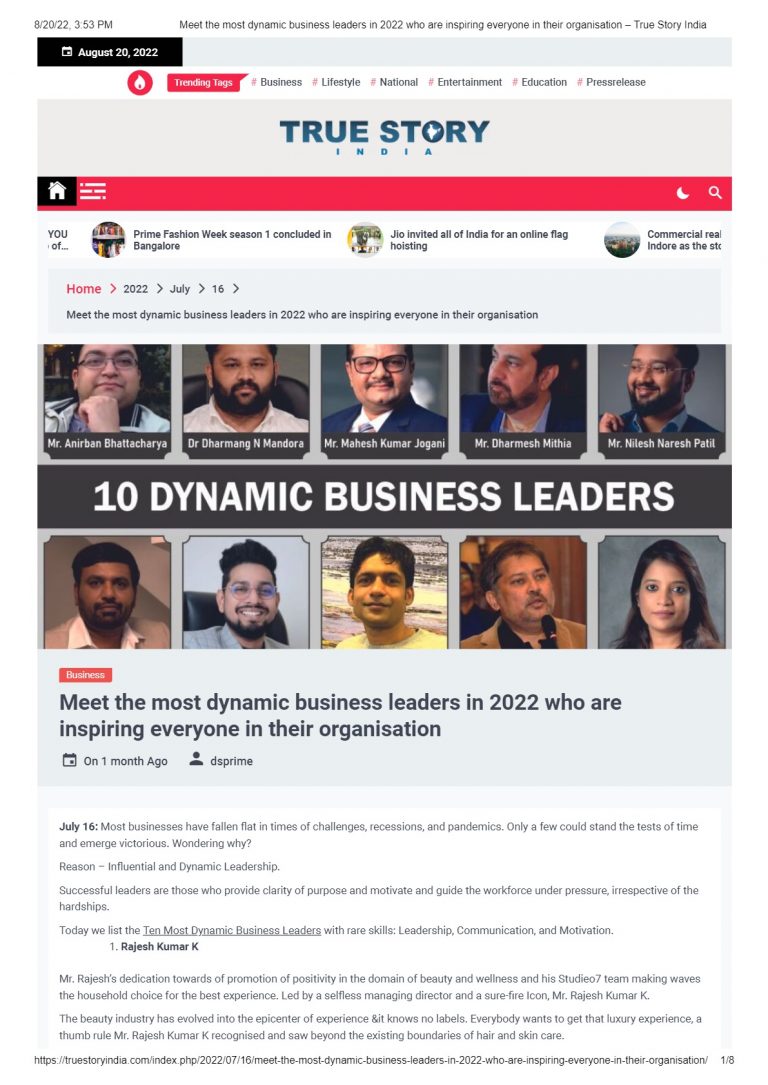Click the Home breadcrumb link
This screenshot has height=1085, width=768.
84,289
